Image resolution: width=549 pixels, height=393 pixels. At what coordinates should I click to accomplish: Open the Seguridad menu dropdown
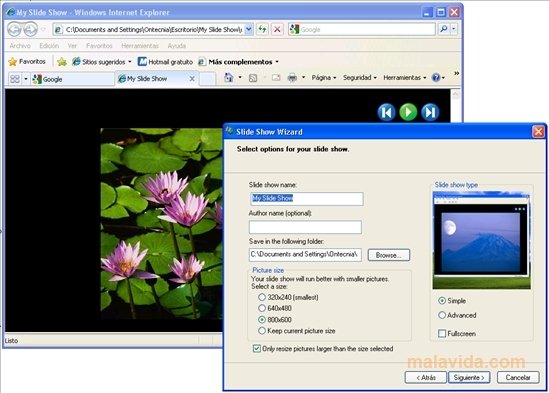(x=360, y=77)
